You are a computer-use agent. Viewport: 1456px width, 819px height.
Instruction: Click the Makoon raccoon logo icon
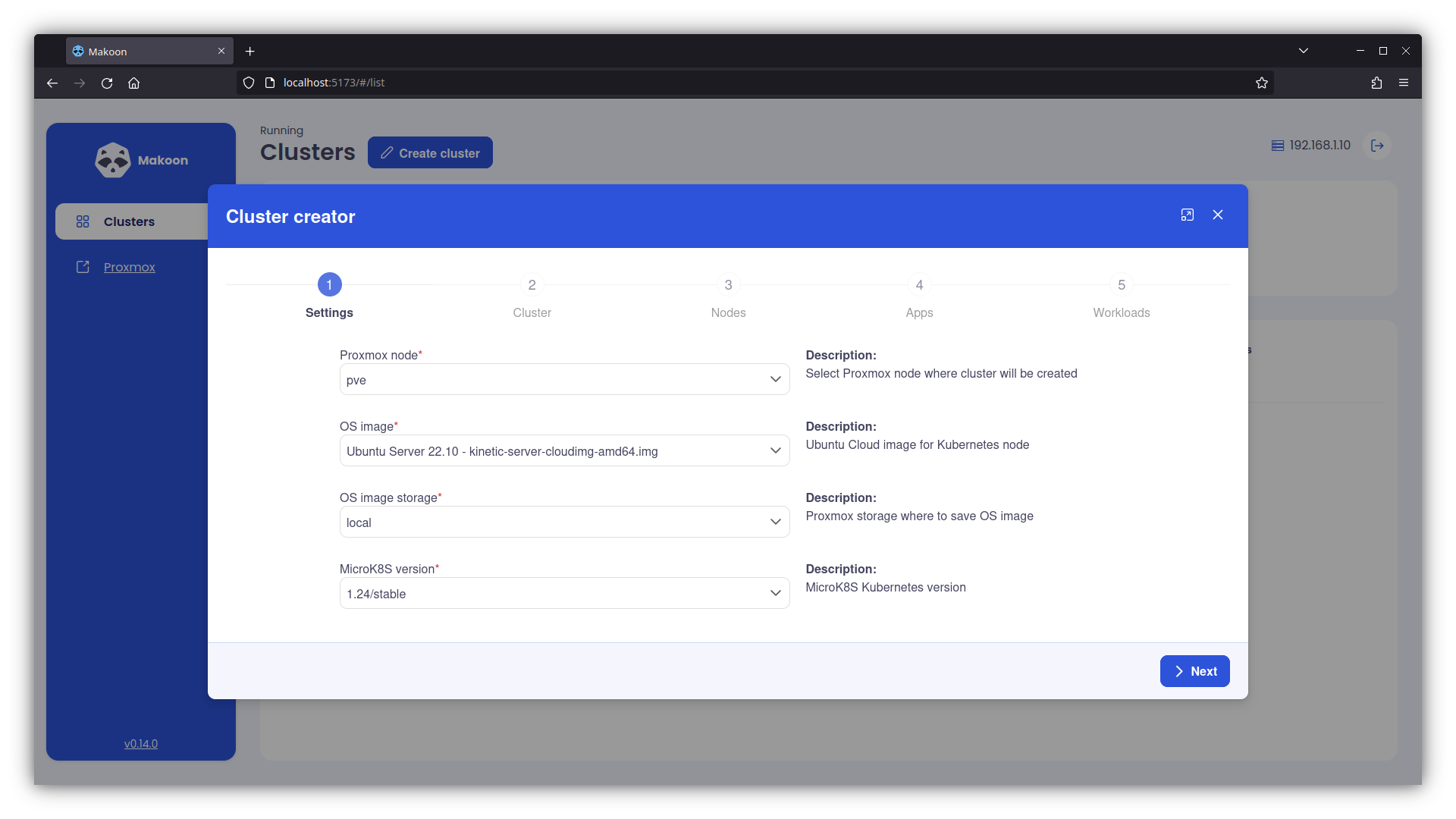point(113,160)
